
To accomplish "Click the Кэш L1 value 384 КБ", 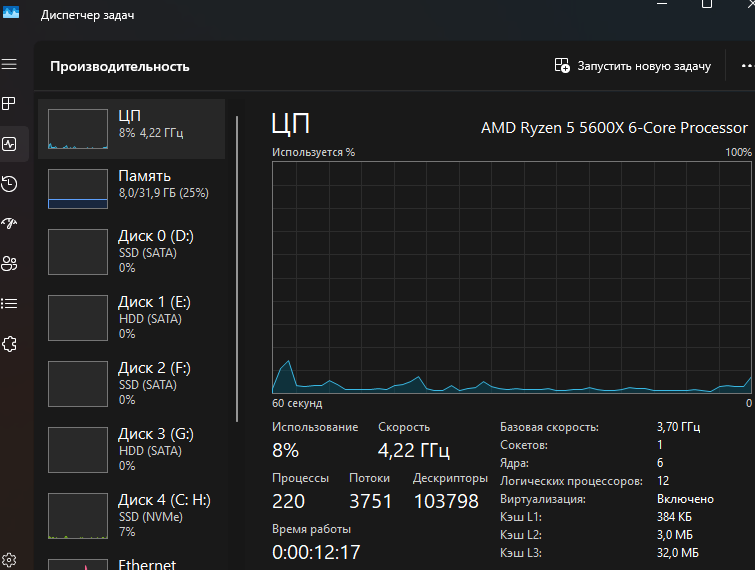I will (674, 517).
